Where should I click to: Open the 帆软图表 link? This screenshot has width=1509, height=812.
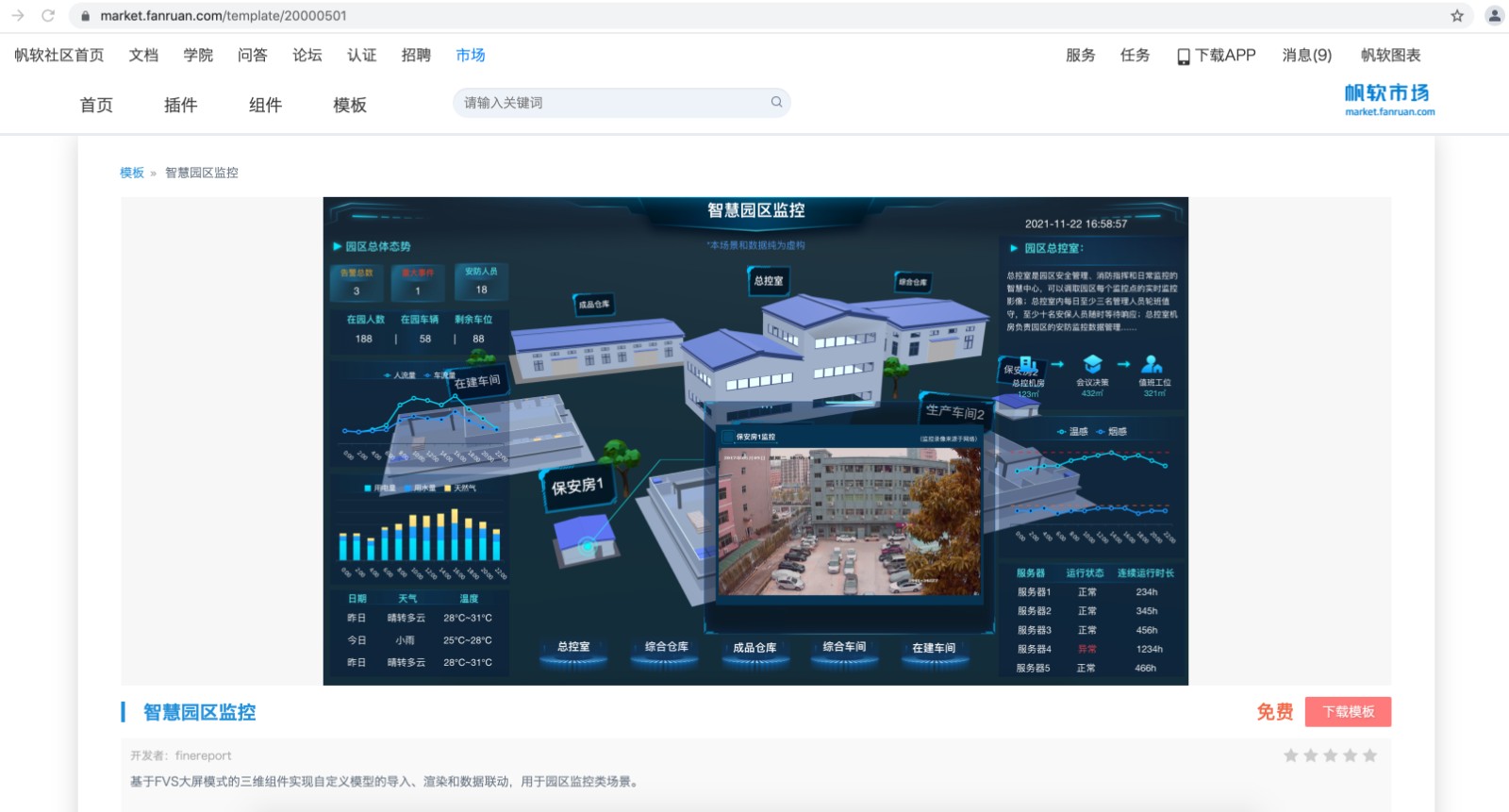coord(1391,56)
